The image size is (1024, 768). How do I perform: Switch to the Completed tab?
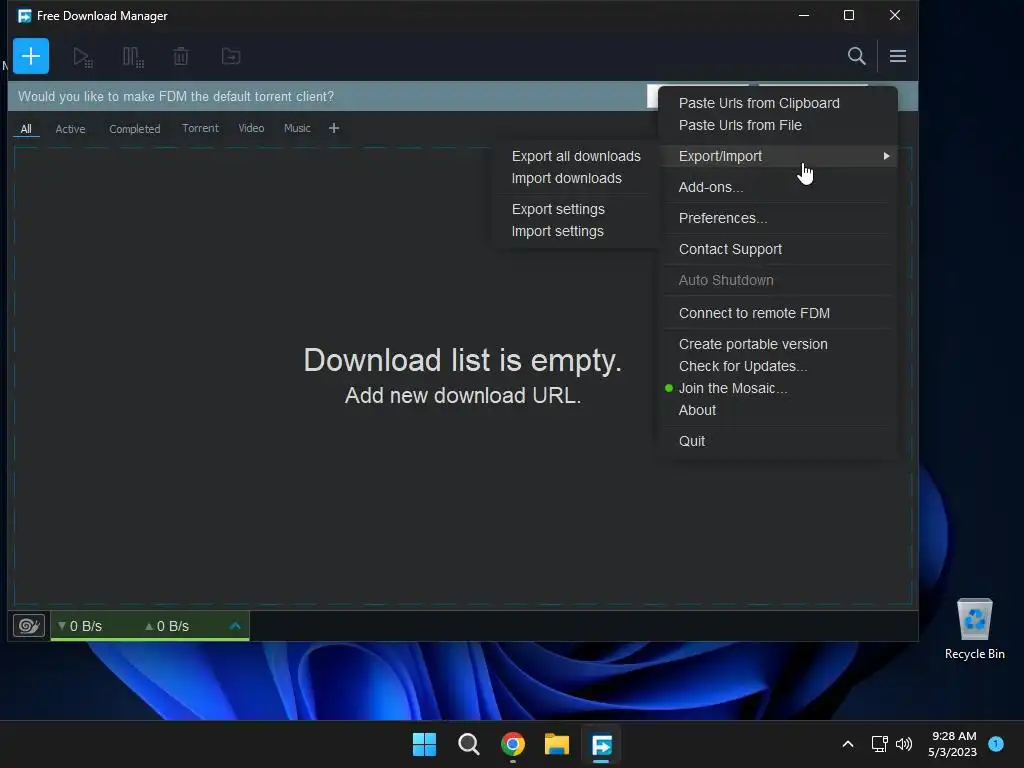135,129
